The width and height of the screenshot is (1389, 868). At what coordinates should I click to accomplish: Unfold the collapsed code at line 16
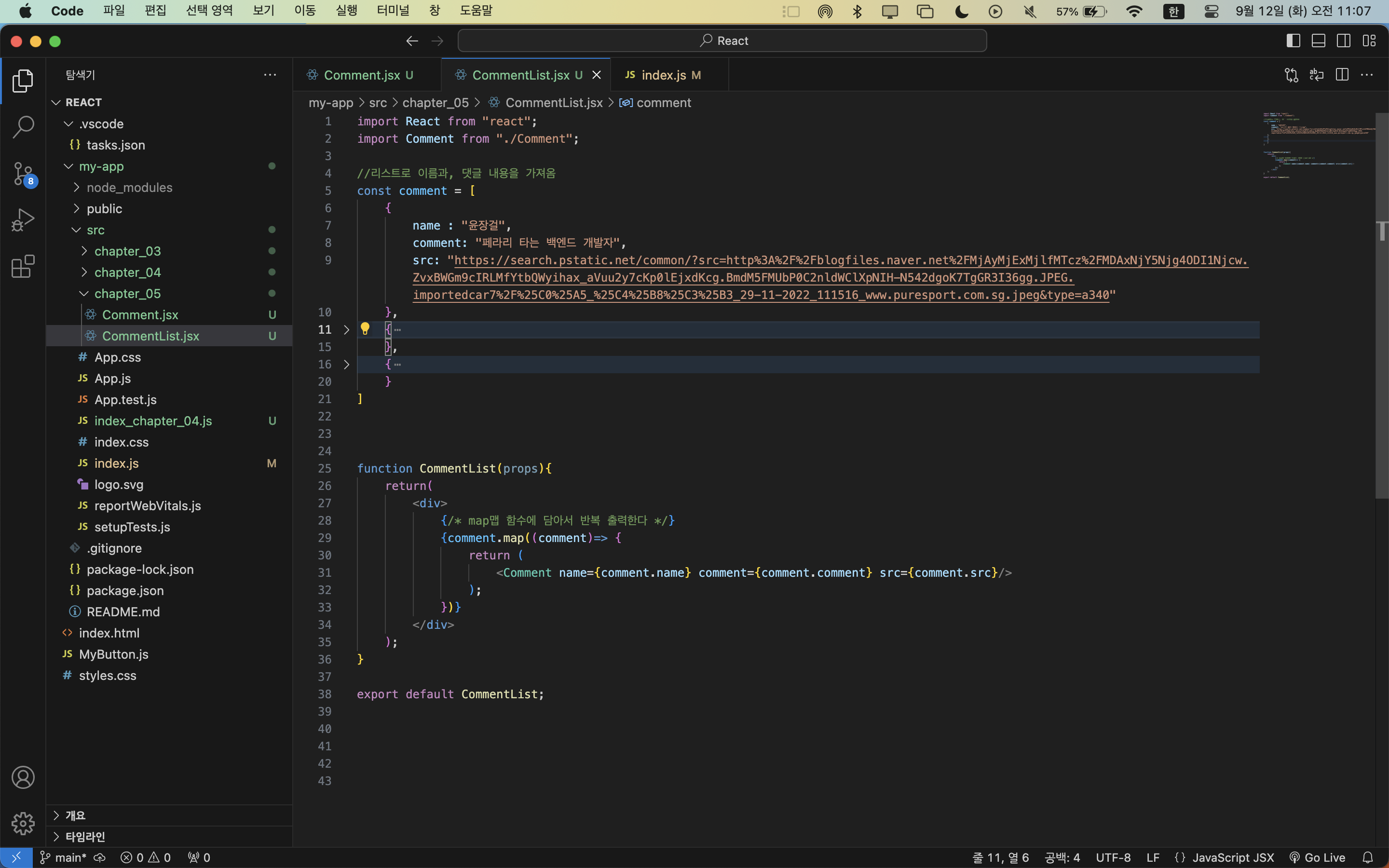pos(346,365)
